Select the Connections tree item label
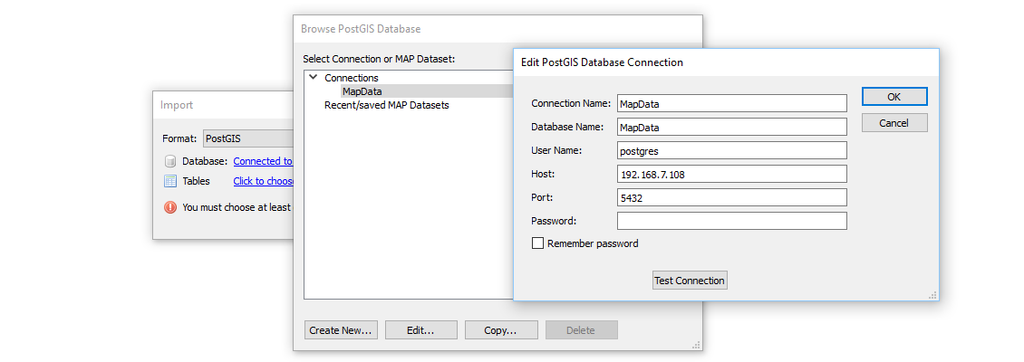 click(351, 78)
